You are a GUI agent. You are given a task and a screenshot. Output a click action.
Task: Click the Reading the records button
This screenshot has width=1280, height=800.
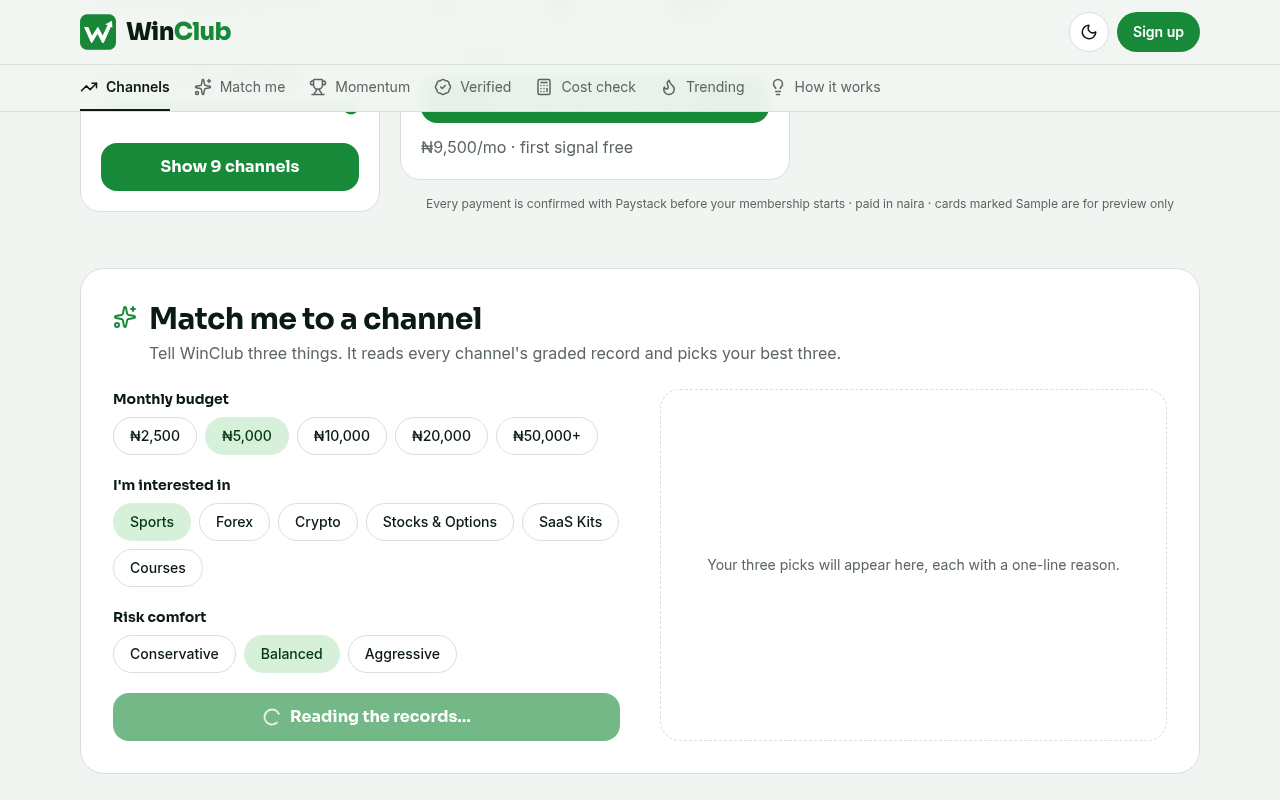[x=366, y=717]
